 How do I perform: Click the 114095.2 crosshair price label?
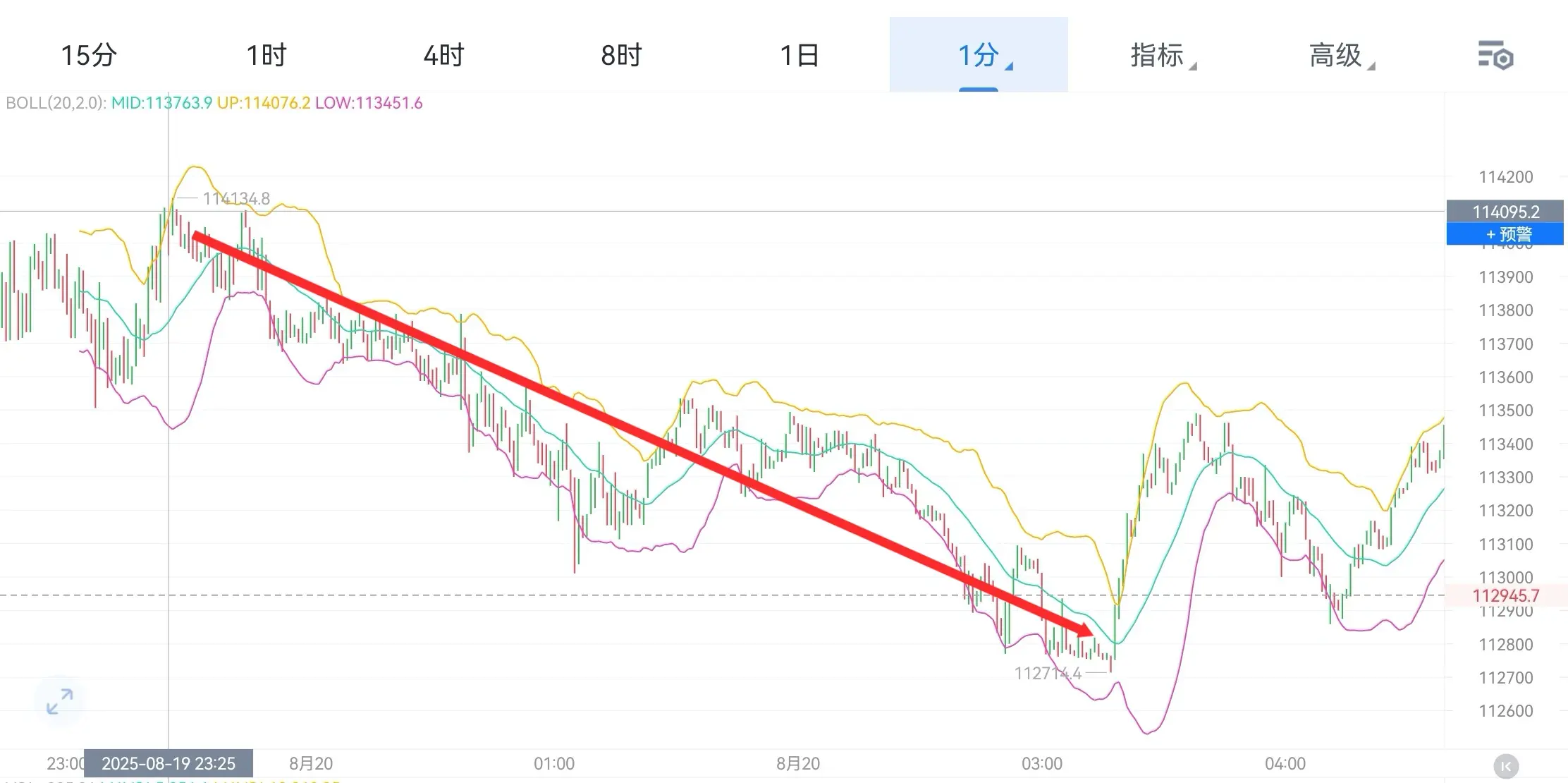click(1505, 212)
